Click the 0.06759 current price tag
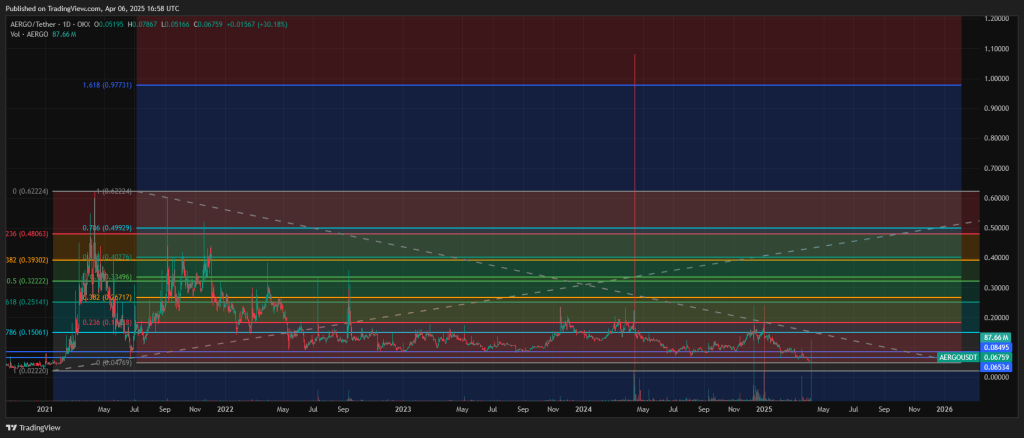 point(997,357)
